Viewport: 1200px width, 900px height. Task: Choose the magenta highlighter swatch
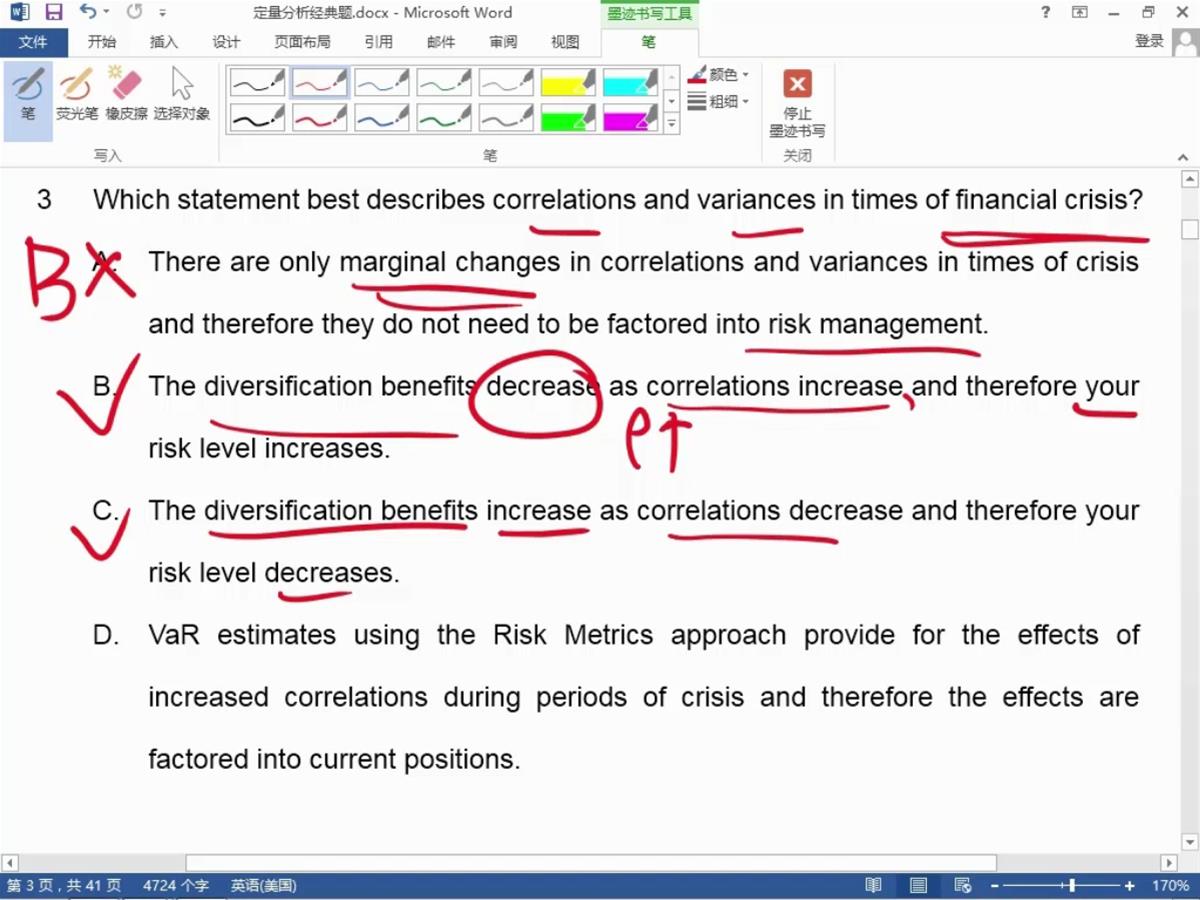coord(631,118)
